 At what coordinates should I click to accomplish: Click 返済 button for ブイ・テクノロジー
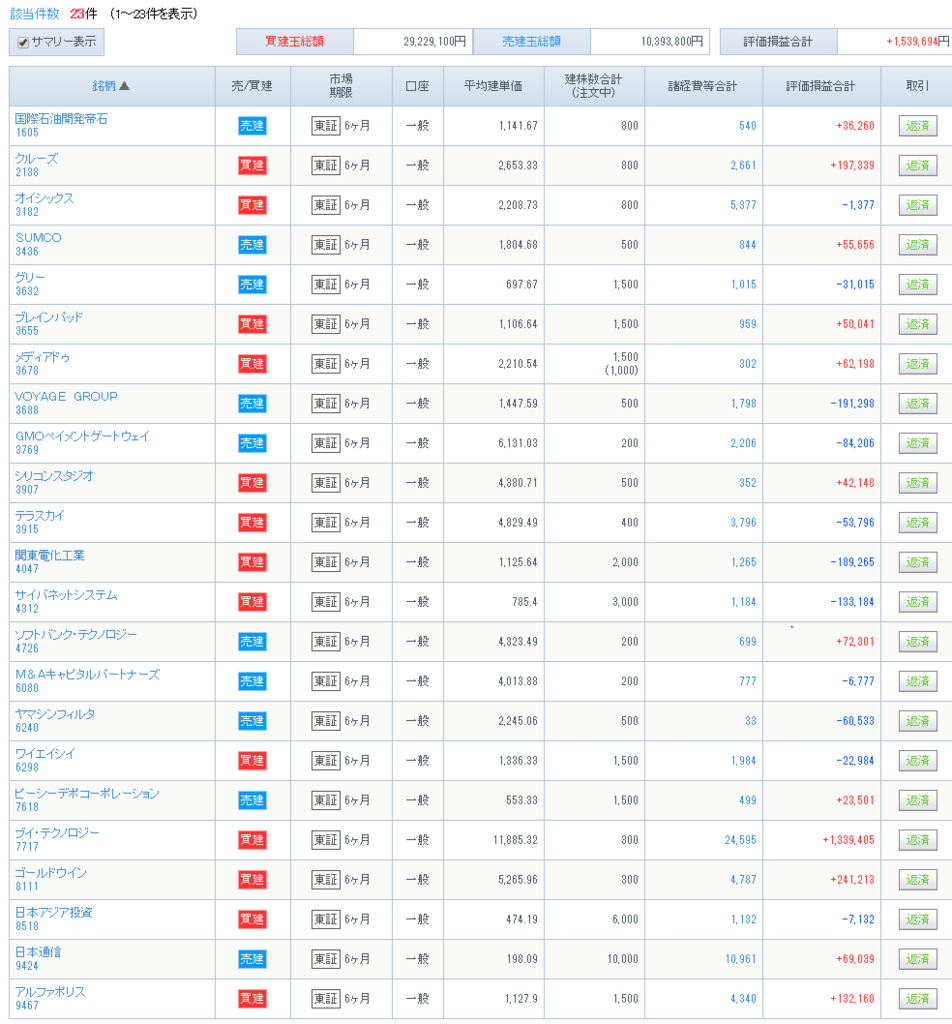coord(917,840)
